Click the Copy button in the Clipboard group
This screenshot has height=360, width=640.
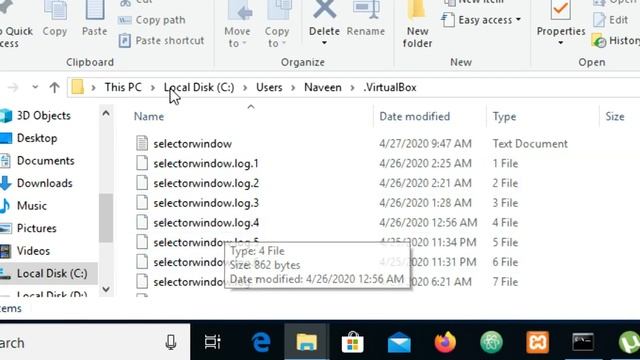tap(55, 19)
